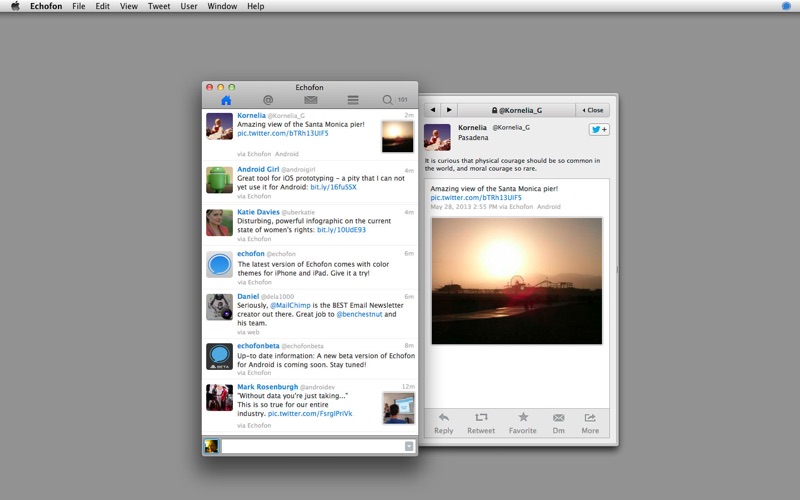800x500 pixels.
Task: Expand the More actions menu
Action: (x=590, y=423)
